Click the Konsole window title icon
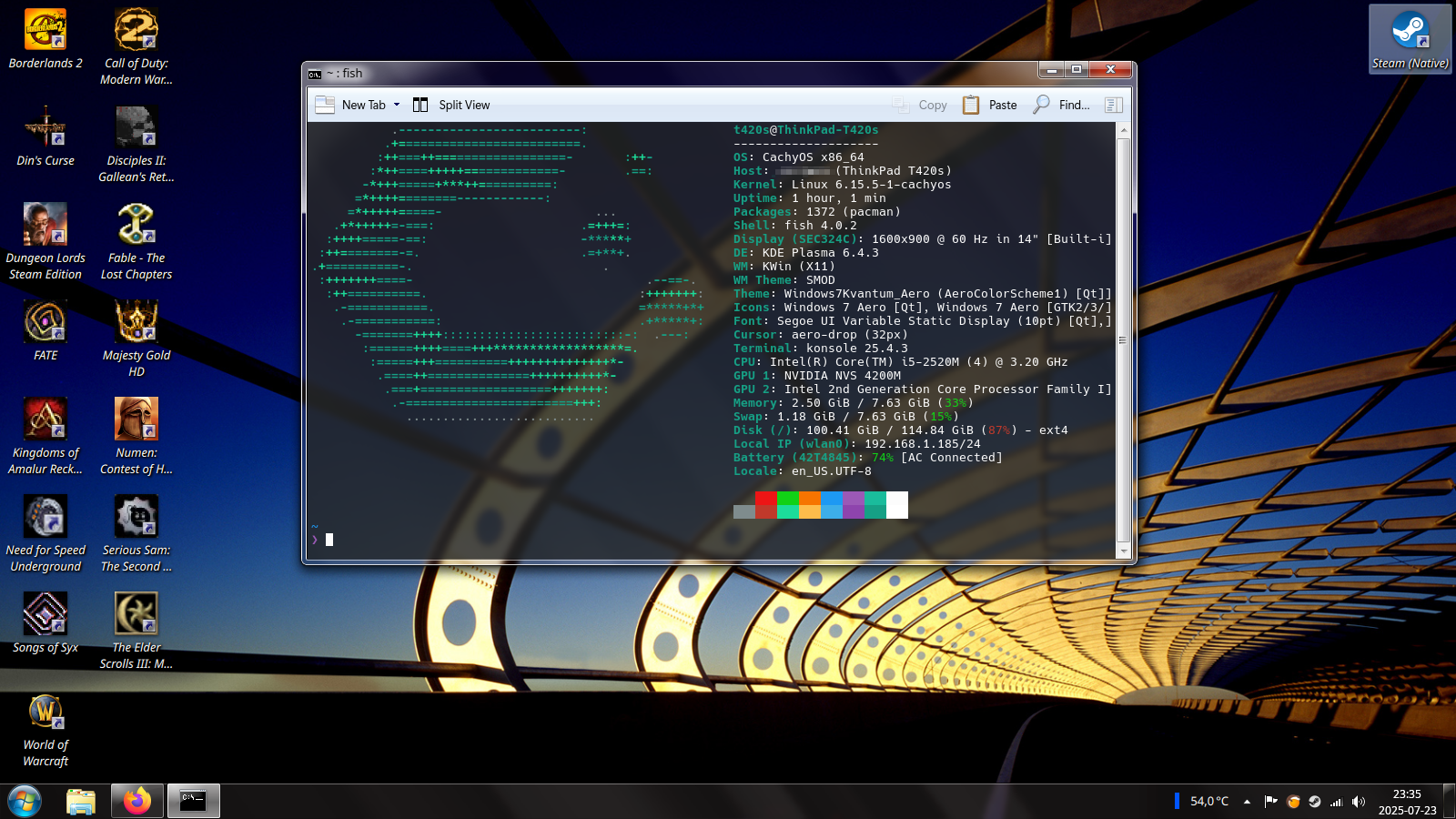 coord(315,74)
